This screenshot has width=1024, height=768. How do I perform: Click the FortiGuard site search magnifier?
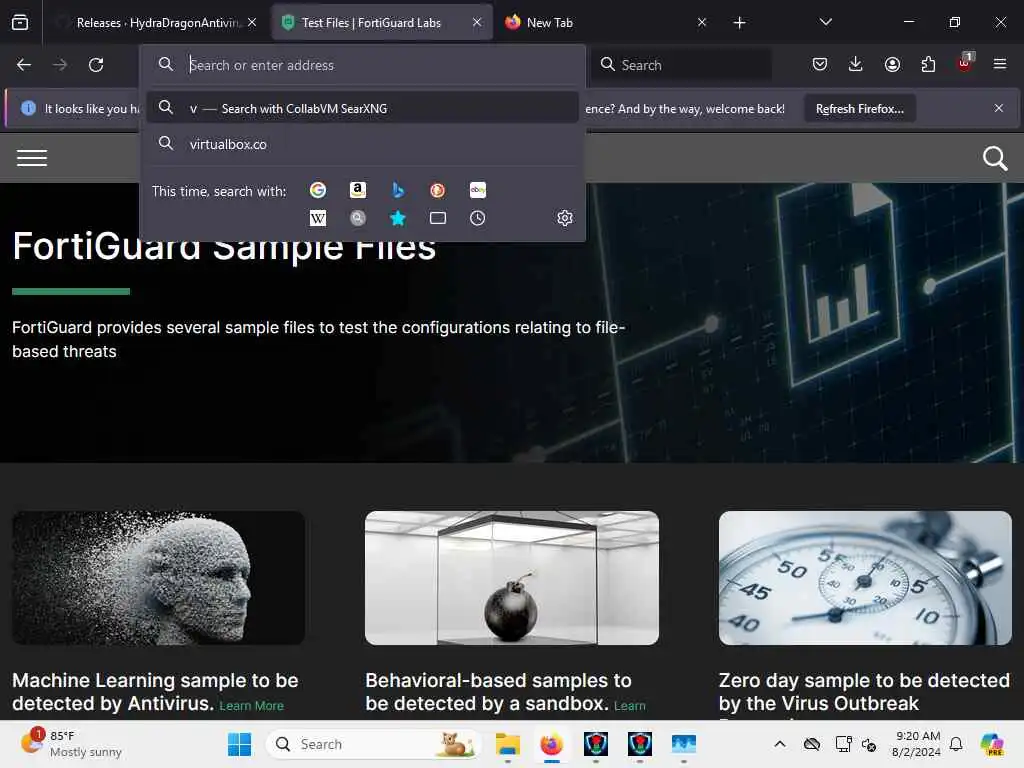(x=995, y=158)
